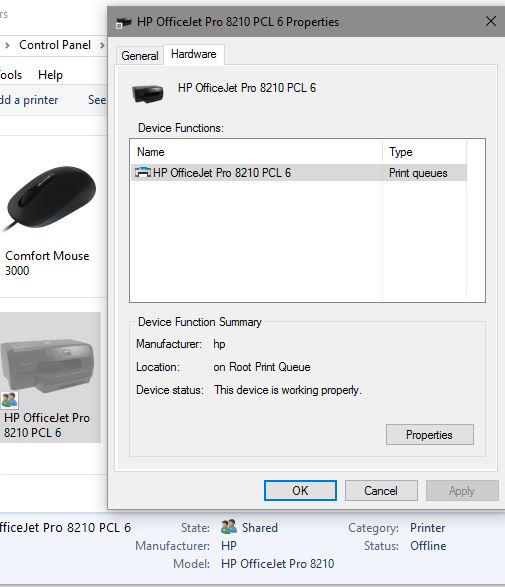Expand the chevron after Control Panel breadcrumb
This screenshot has height=587, width=505.
point(101,45)
